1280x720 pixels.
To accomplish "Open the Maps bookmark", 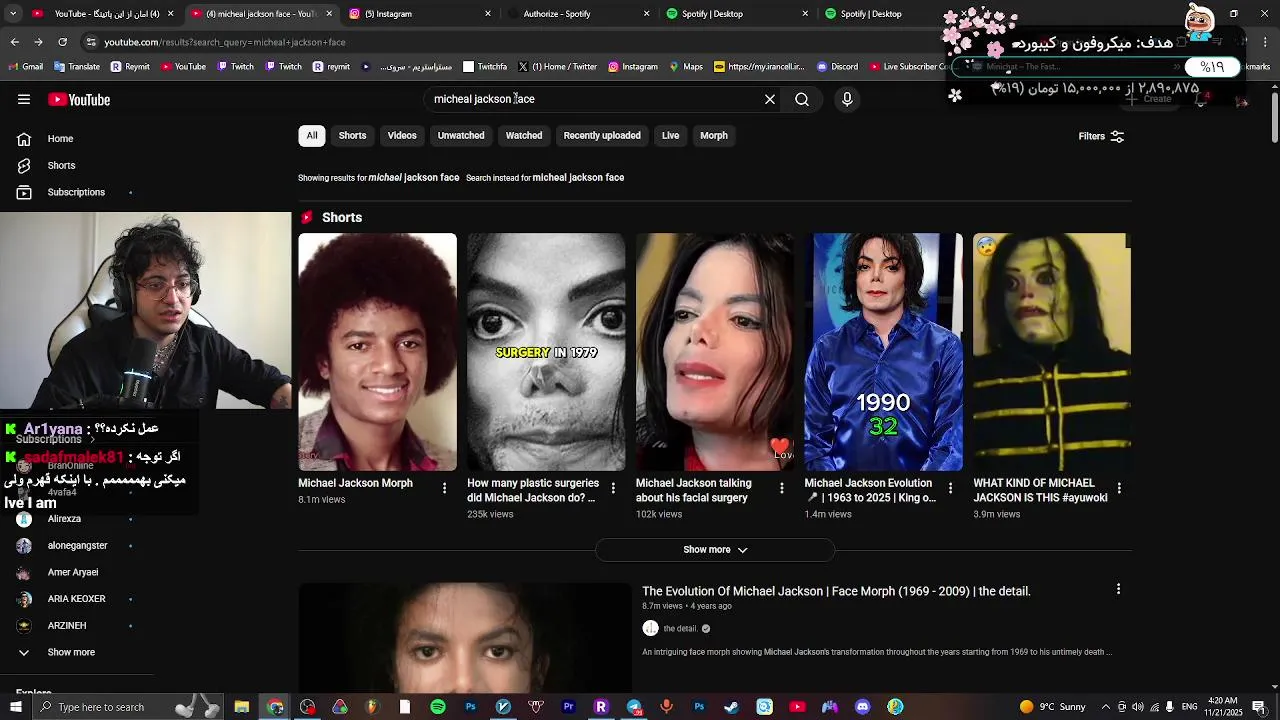I will (x=686, y=67).
